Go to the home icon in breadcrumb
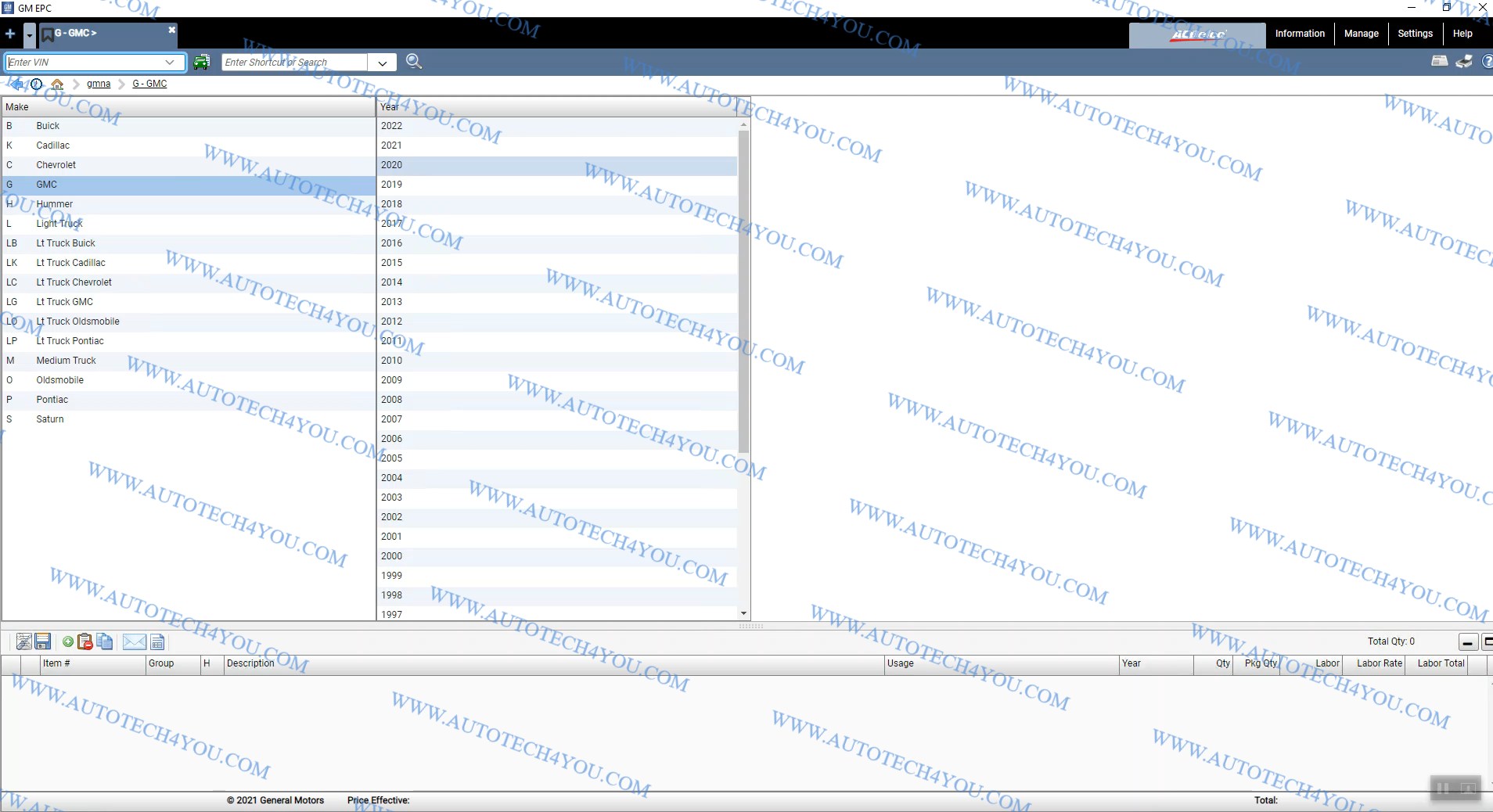 pos(57,84)
